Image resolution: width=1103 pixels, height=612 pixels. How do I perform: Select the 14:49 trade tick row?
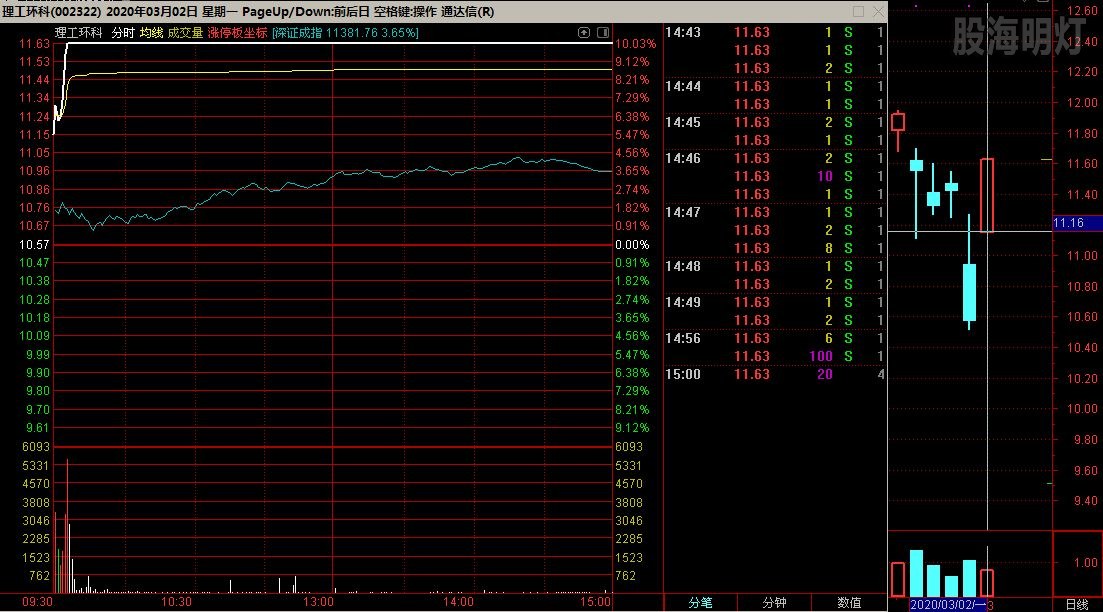(774, 302)
